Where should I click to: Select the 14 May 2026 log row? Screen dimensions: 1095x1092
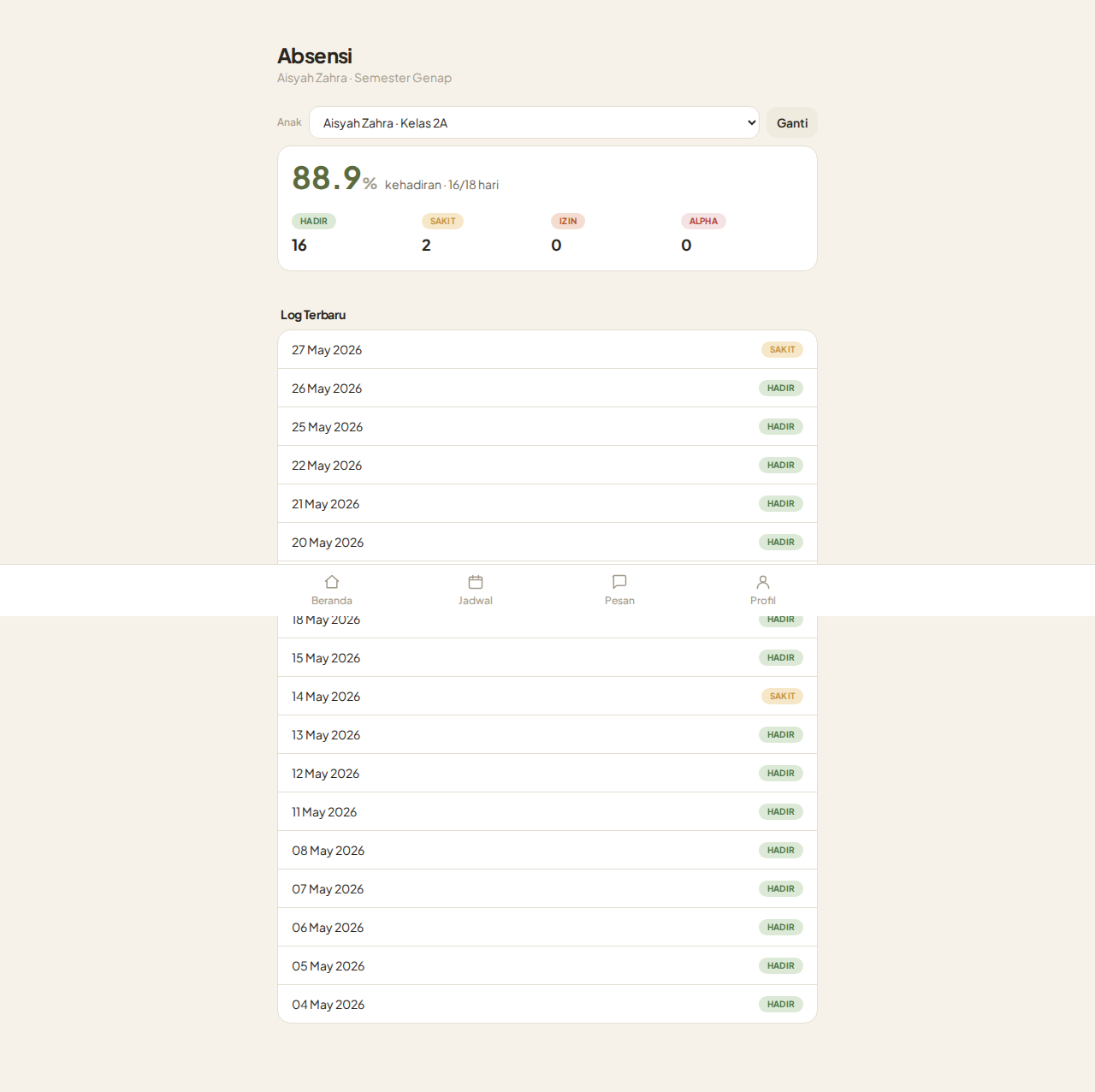(x=547, y=696)
